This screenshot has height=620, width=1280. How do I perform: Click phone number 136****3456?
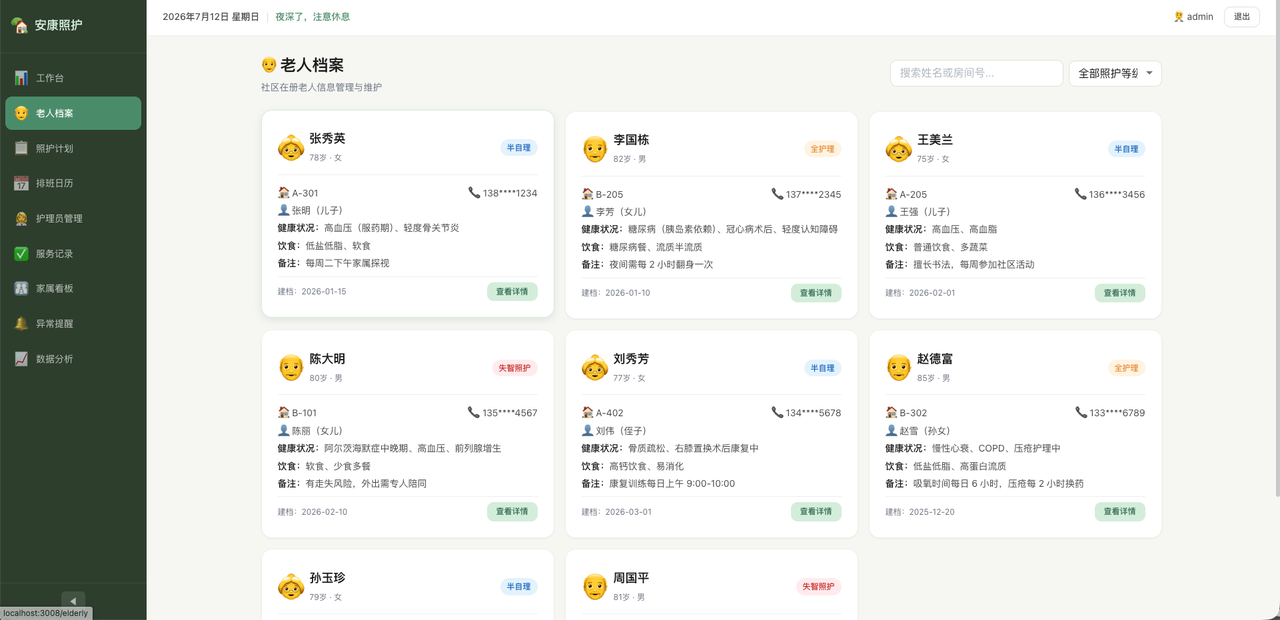coord(1117,194)
